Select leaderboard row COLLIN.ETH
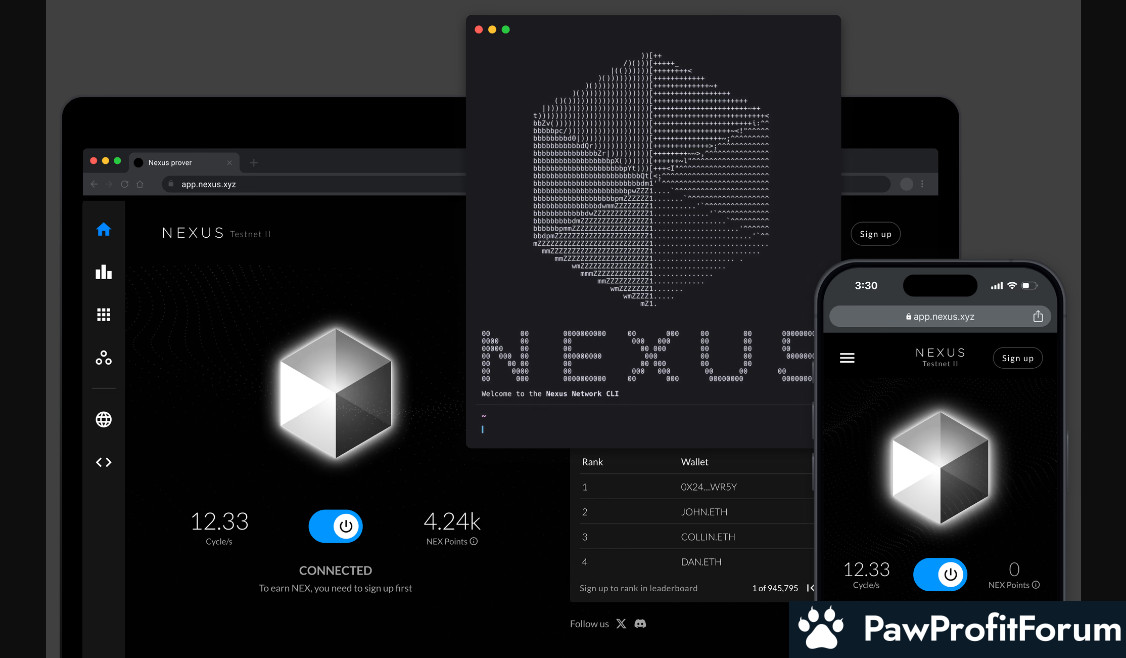This screenshot has width=1126, height=658. (697, 537)
